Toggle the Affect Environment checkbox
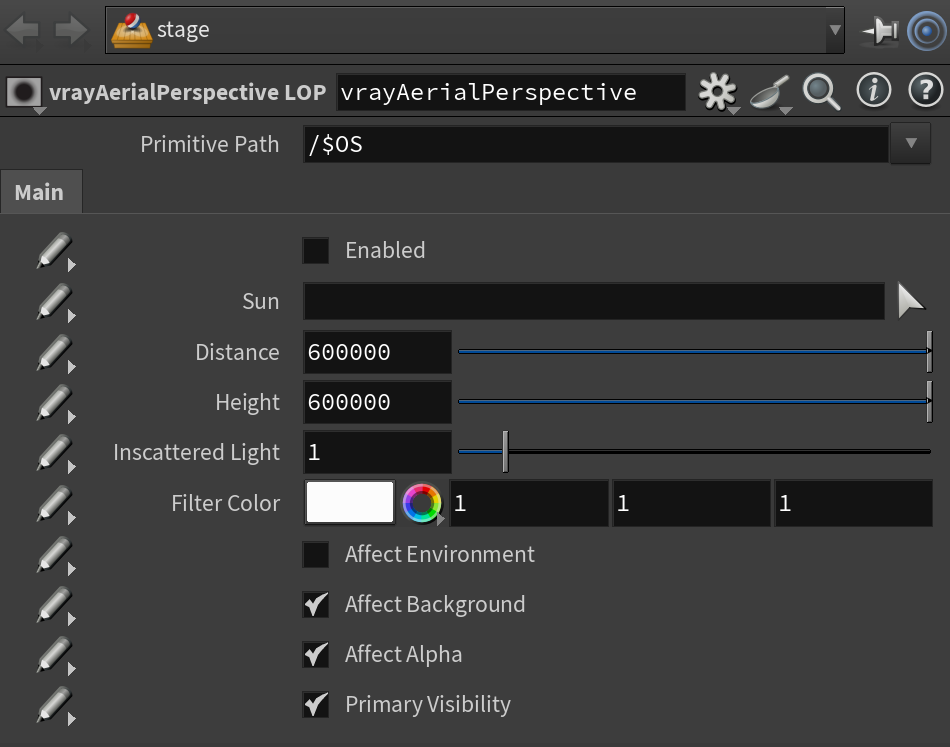The height and width of the screenshot is (747, 950). 316,554
